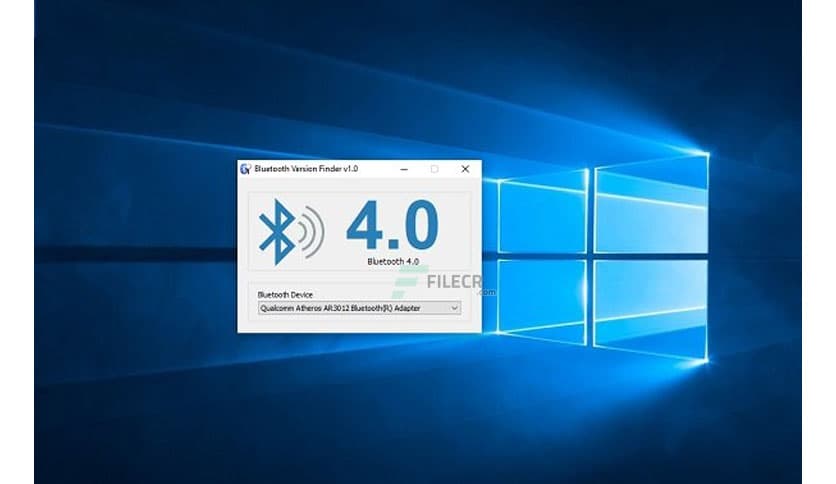Viewport: 836px width, 484px height.
Task: Close the Bluetooth Version Finder window
Action: point(465,169)
